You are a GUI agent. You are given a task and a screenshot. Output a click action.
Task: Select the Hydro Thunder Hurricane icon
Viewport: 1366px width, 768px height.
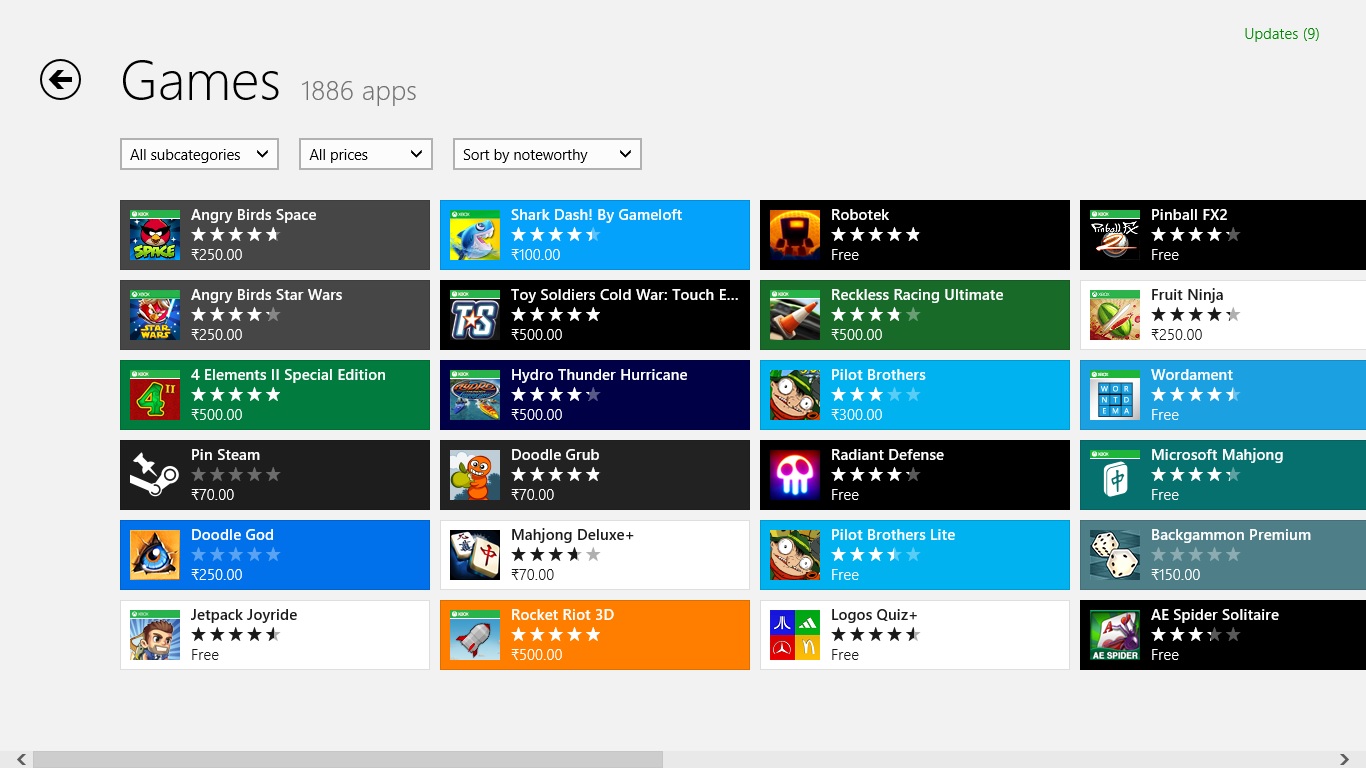tap(475, 395)
